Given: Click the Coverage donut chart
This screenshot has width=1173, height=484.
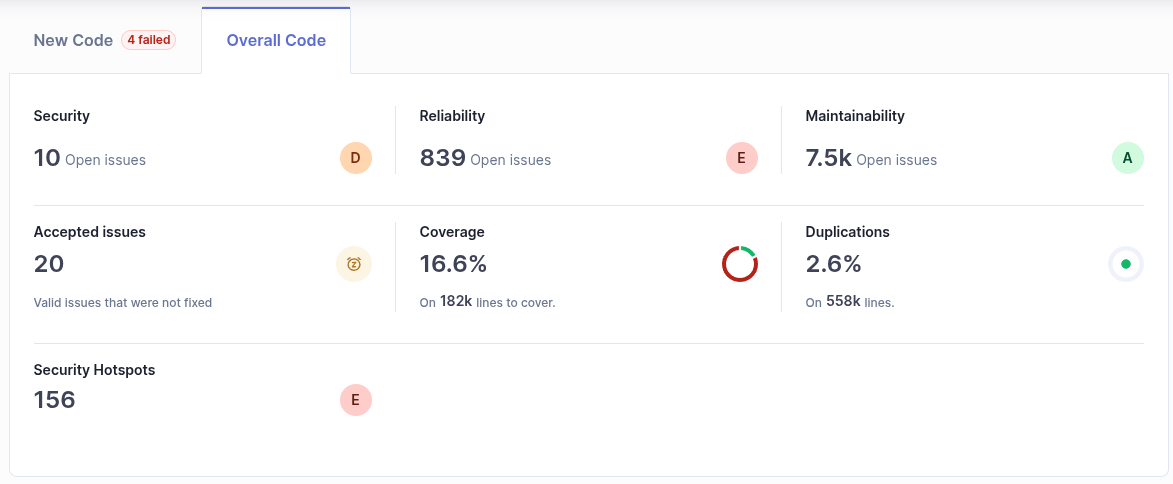Looking at the screenshot, I should pyautogui.click(x=740, y=264).
